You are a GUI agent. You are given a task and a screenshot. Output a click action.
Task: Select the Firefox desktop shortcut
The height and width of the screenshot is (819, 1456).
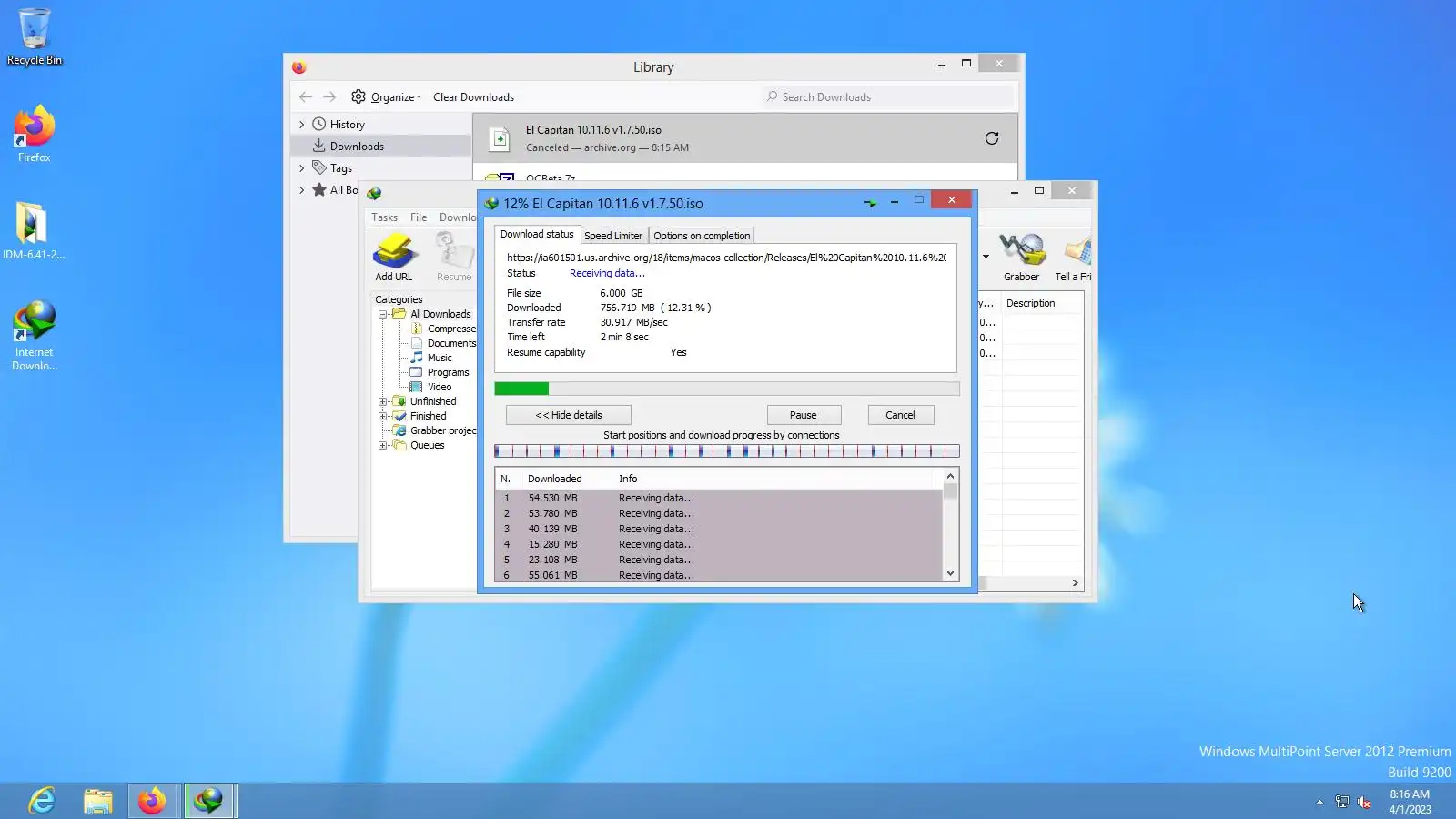[x=35, y=134]
